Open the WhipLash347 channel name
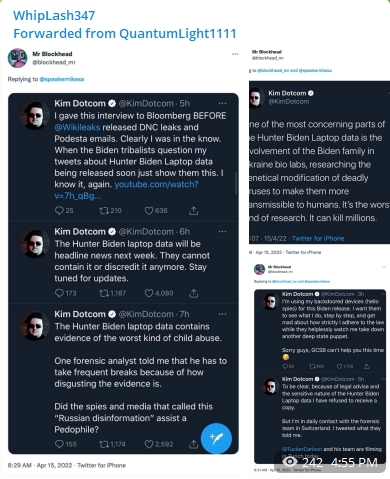The image size is (390, 479). pyautogui.click(x=54, y=15)
